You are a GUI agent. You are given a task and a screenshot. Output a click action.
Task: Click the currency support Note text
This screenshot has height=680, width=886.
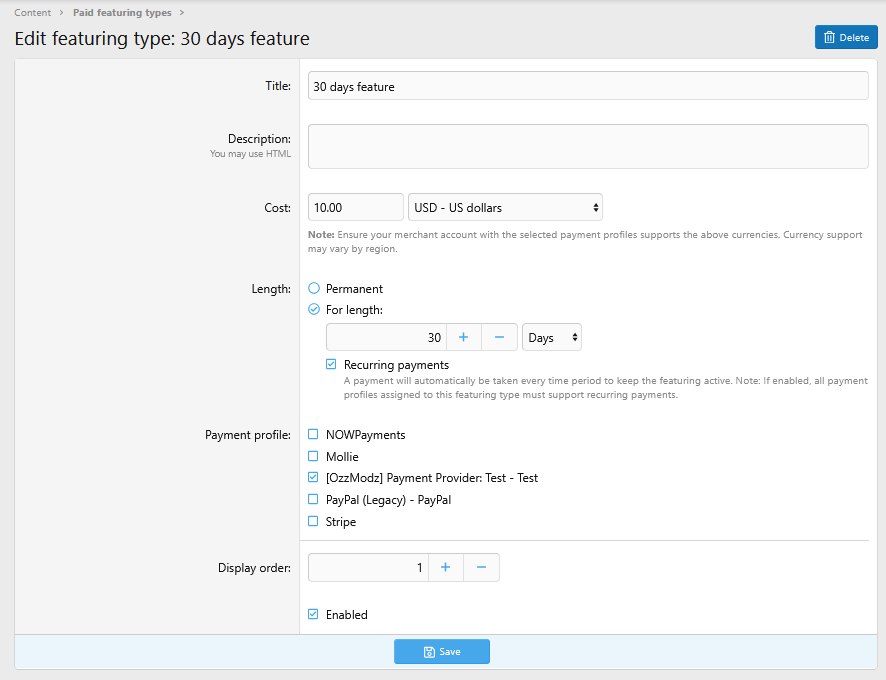pyautogui.click(x=585, y=241)
